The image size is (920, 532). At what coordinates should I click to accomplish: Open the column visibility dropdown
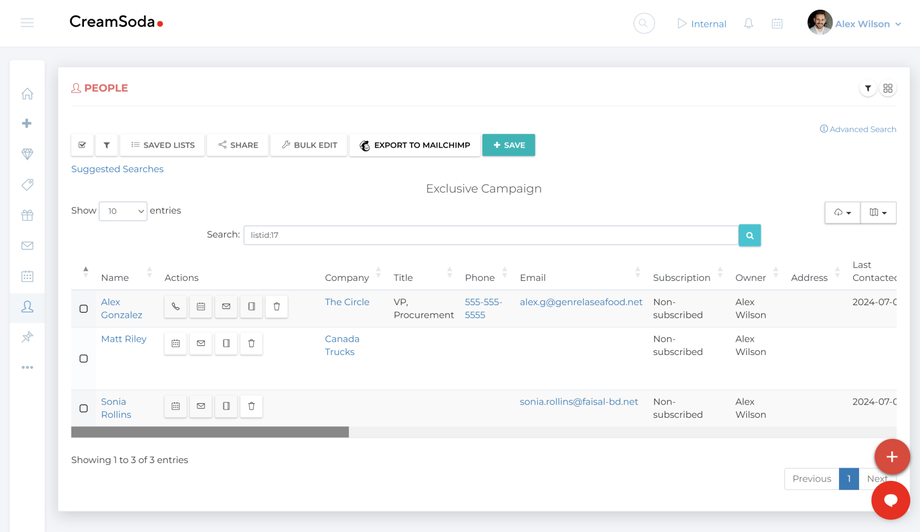point(878,212)
